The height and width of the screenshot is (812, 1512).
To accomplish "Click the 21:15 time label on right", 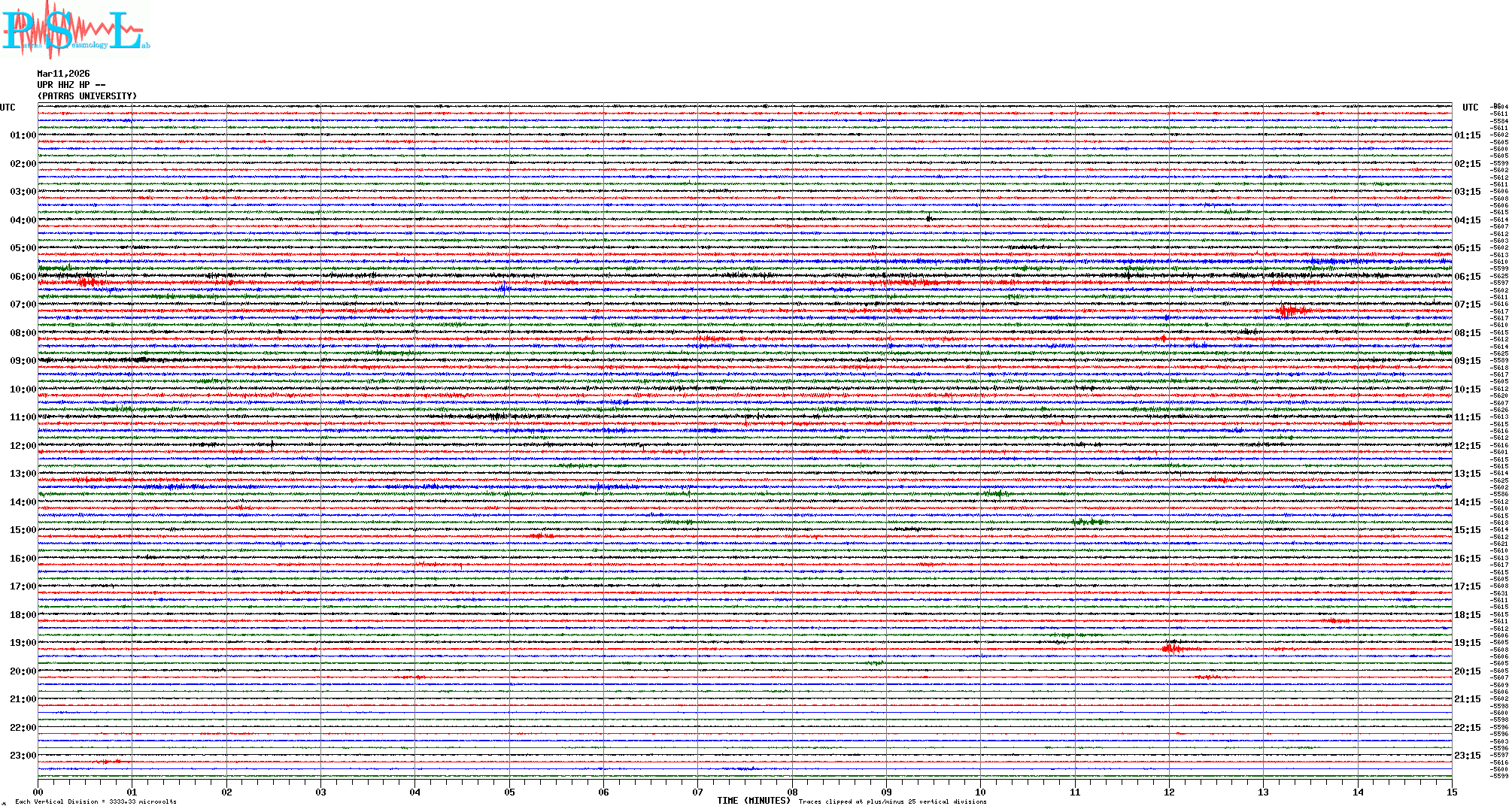I will tap(1467, 699).
